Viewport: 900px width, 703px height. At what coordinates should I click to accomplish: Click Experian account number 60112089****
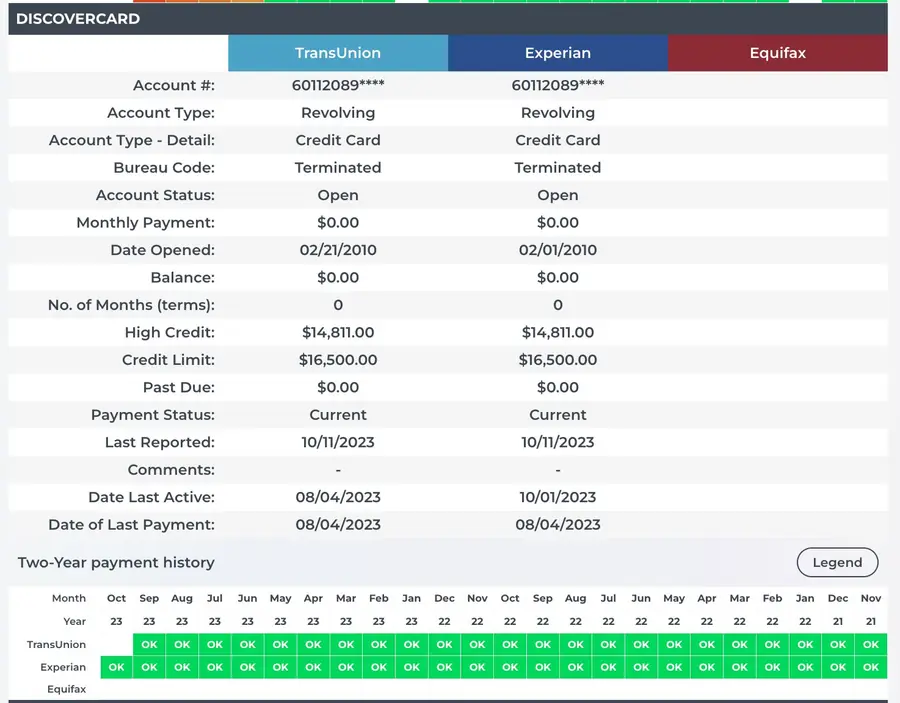tap(558, 86)
